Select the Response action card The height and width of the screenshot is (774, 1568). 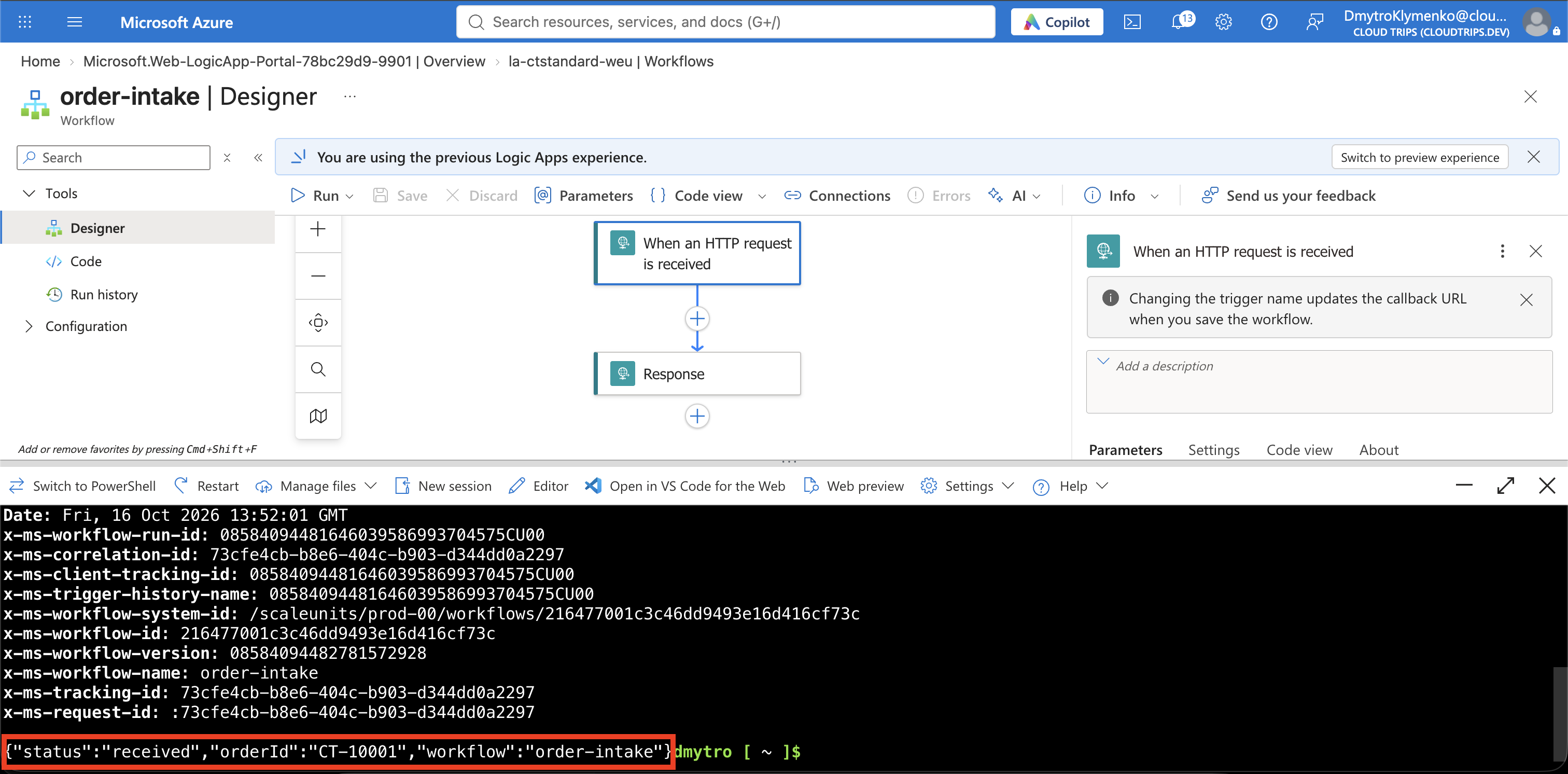[697, 374]
